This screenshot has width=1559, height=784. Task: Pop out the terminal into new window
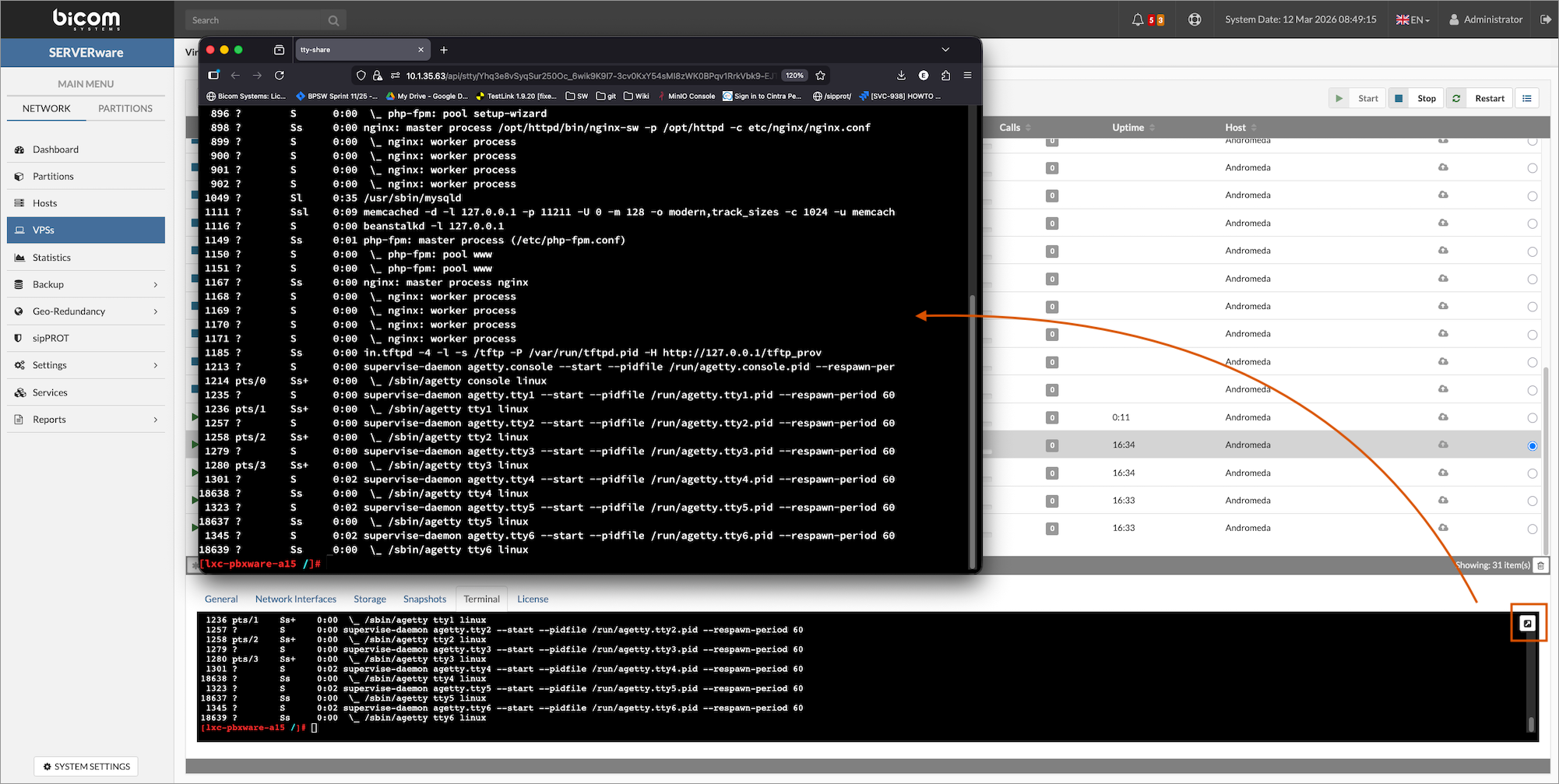[1528, 623]
